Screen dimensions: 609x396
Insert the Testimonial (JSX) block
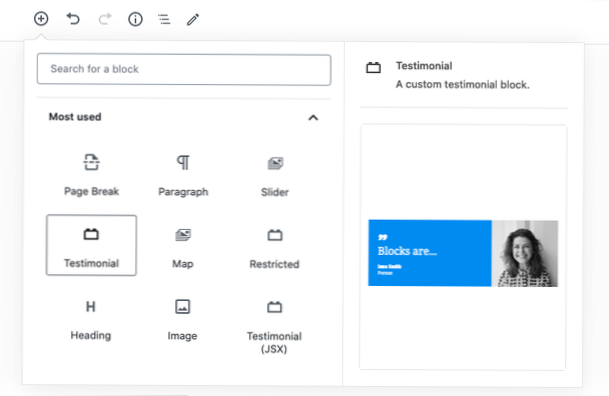pos(275,325)
